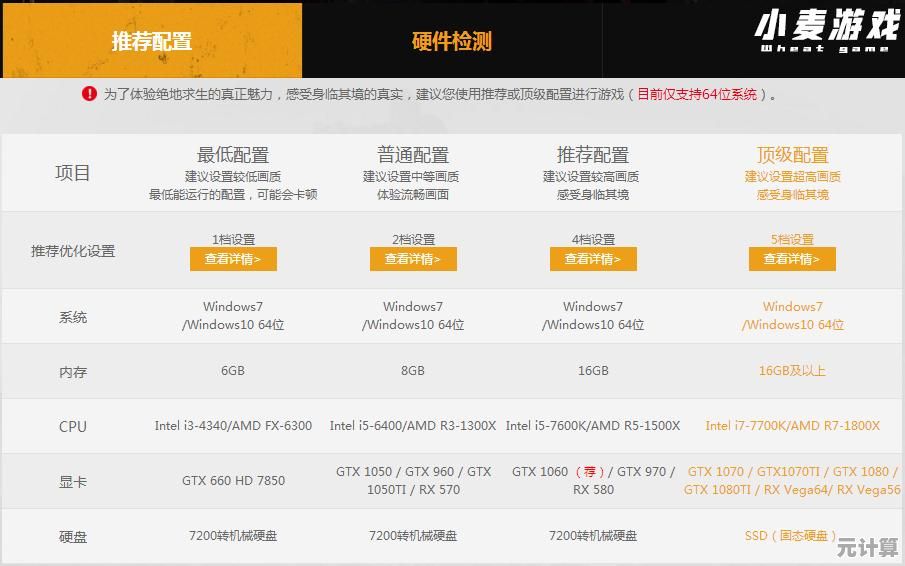Click the 推荐配置 column heading in table
905x566 pixels.
[x=593, y=155]
